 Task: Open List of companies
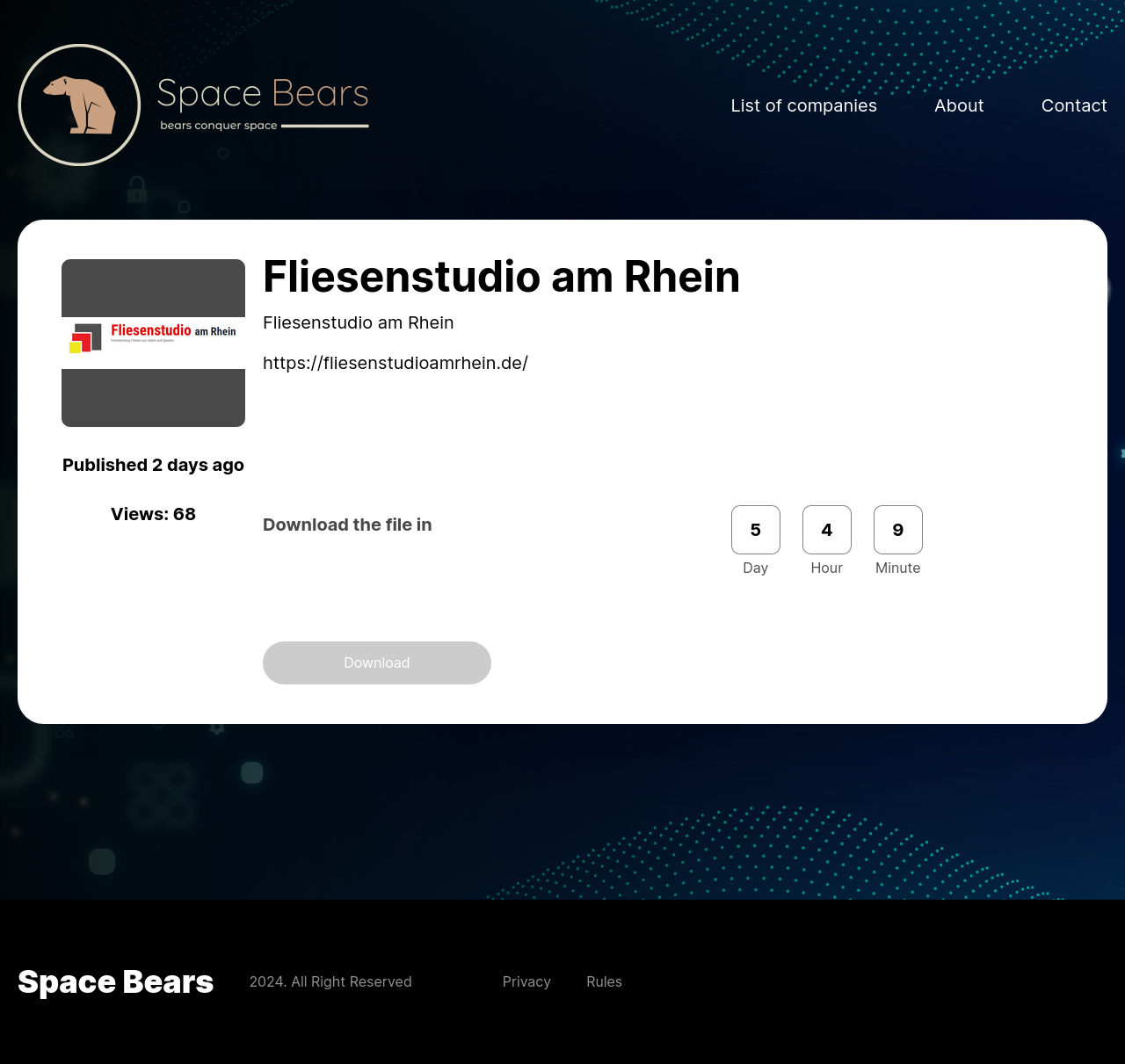pos(803,105)
